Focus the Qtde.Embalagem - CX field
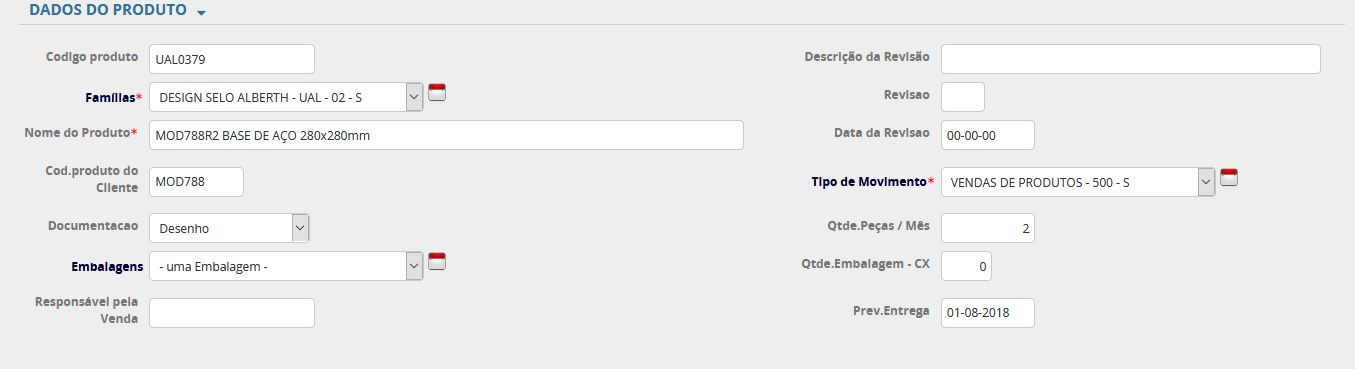Screen dimensions: 1355x369 [x=966, y=266]
